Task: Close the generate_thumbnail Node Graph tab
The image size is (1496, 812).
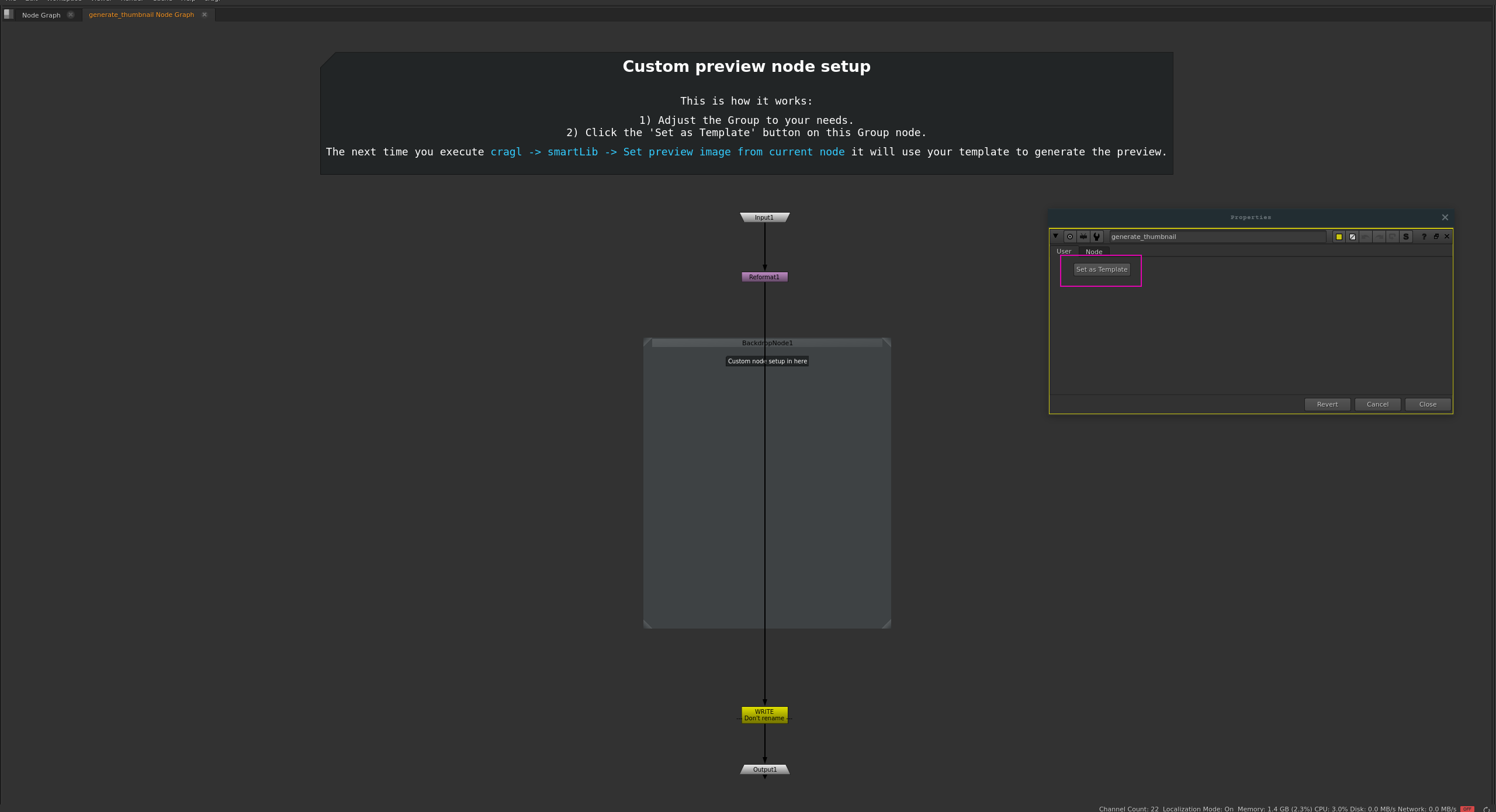Action: coord(205,15)
